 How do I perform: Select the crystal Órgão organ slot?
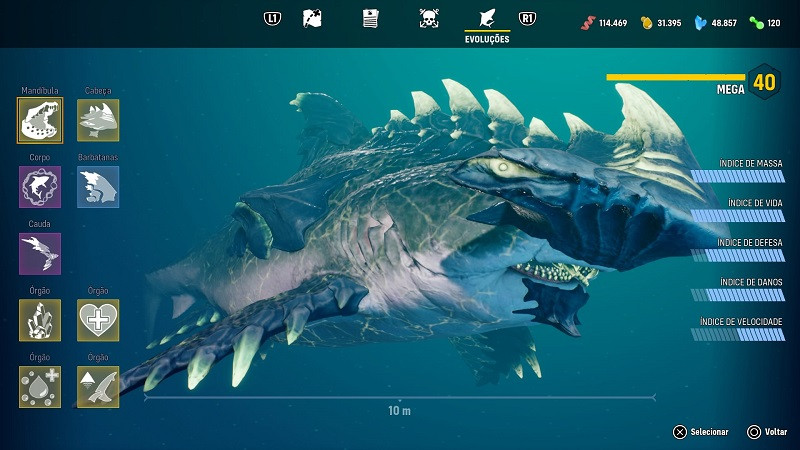click(x=40, y=320)
